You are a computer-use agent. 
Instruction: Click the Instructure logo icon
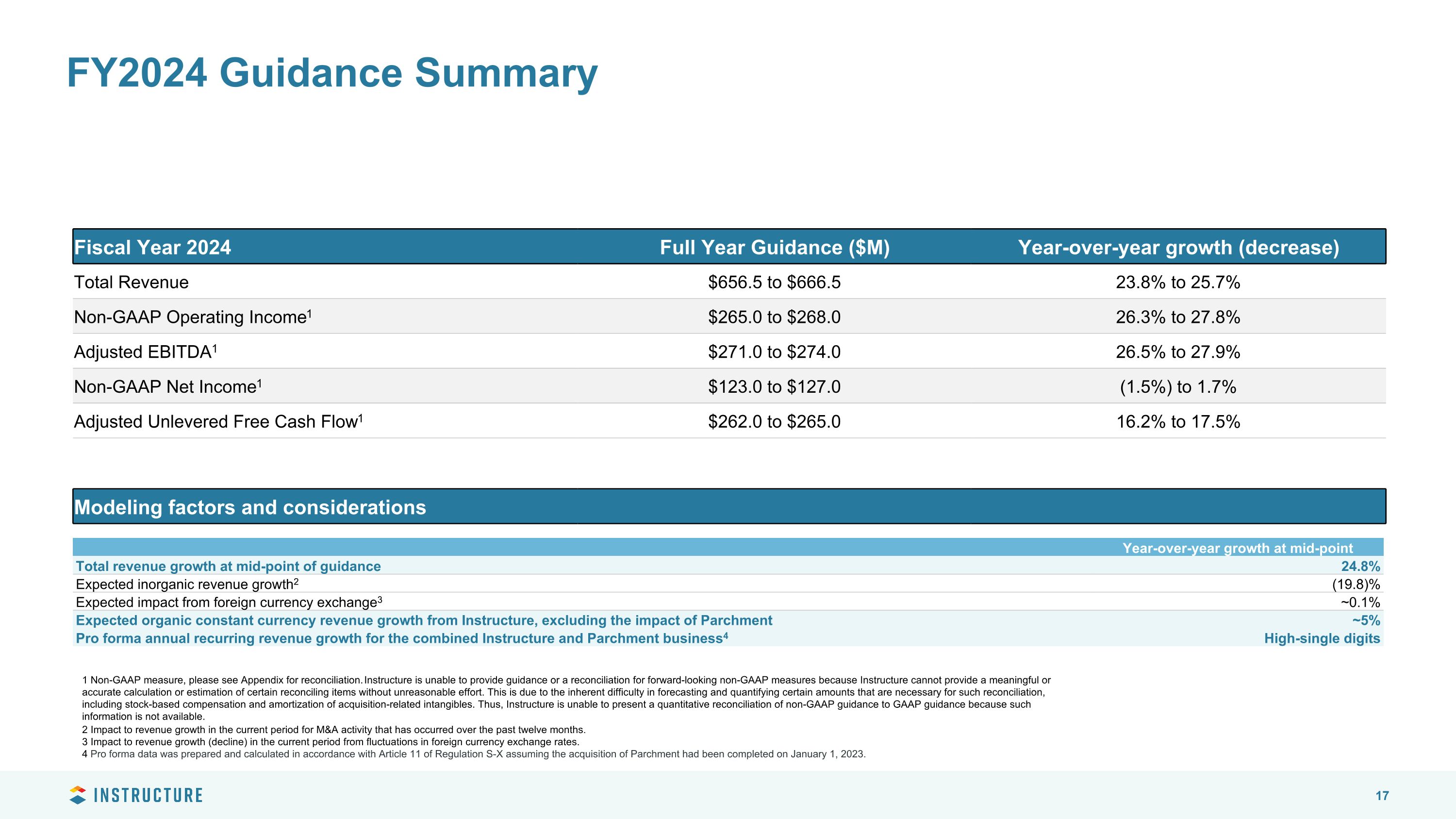(x=78, y=795)
